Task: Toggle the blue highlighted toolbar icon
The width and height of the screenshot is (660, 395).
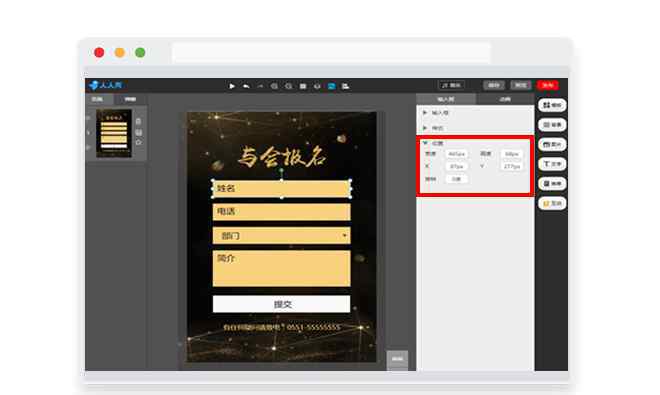Action: tap(332, 86)
